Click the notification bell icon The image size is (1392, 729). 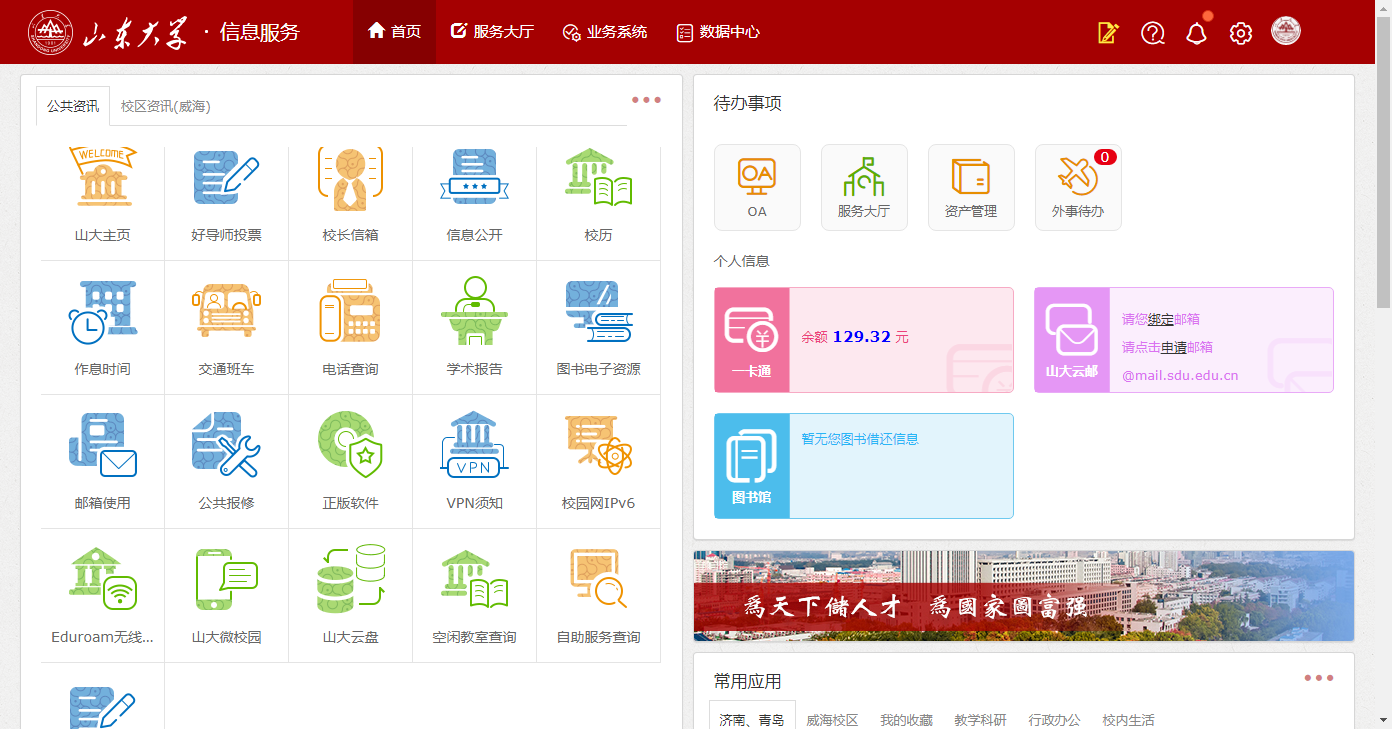point(1196,33)
